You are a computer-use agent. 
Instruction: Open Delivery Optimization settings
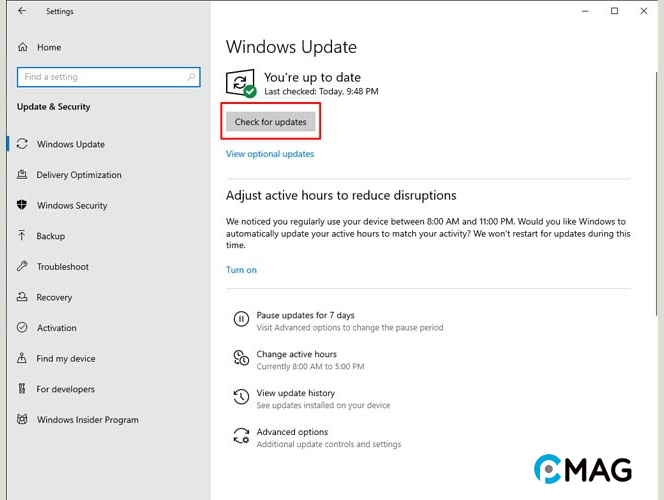pos(78,175)
